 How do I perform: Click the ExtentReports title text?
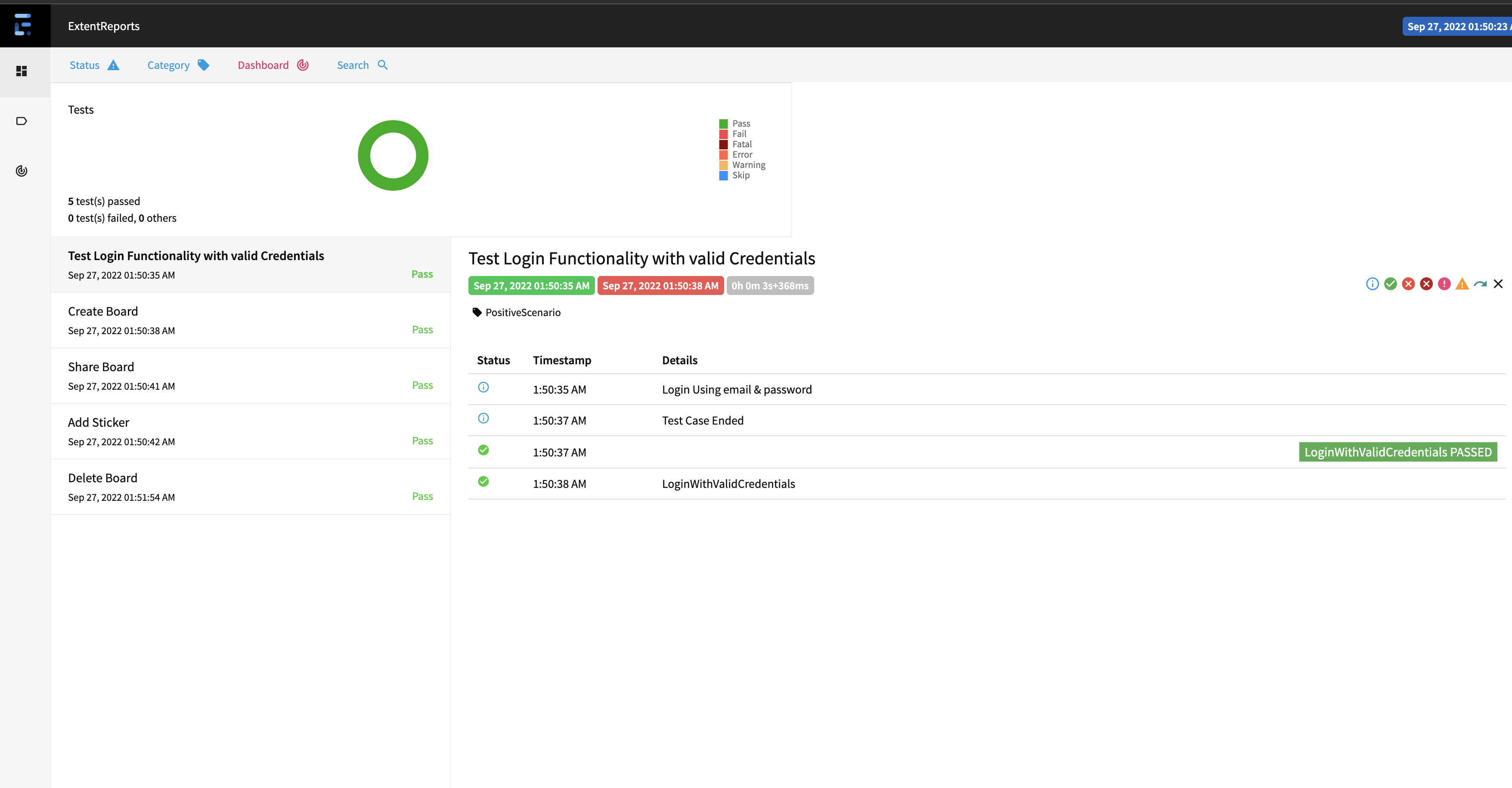[x=104, y=26]
